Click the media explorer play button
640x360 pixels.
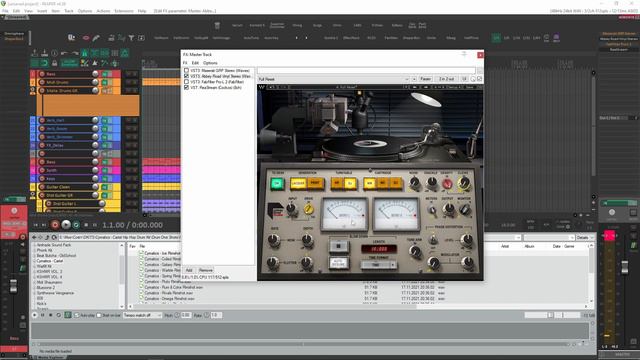pyautogui.click(x=34, y=315)
